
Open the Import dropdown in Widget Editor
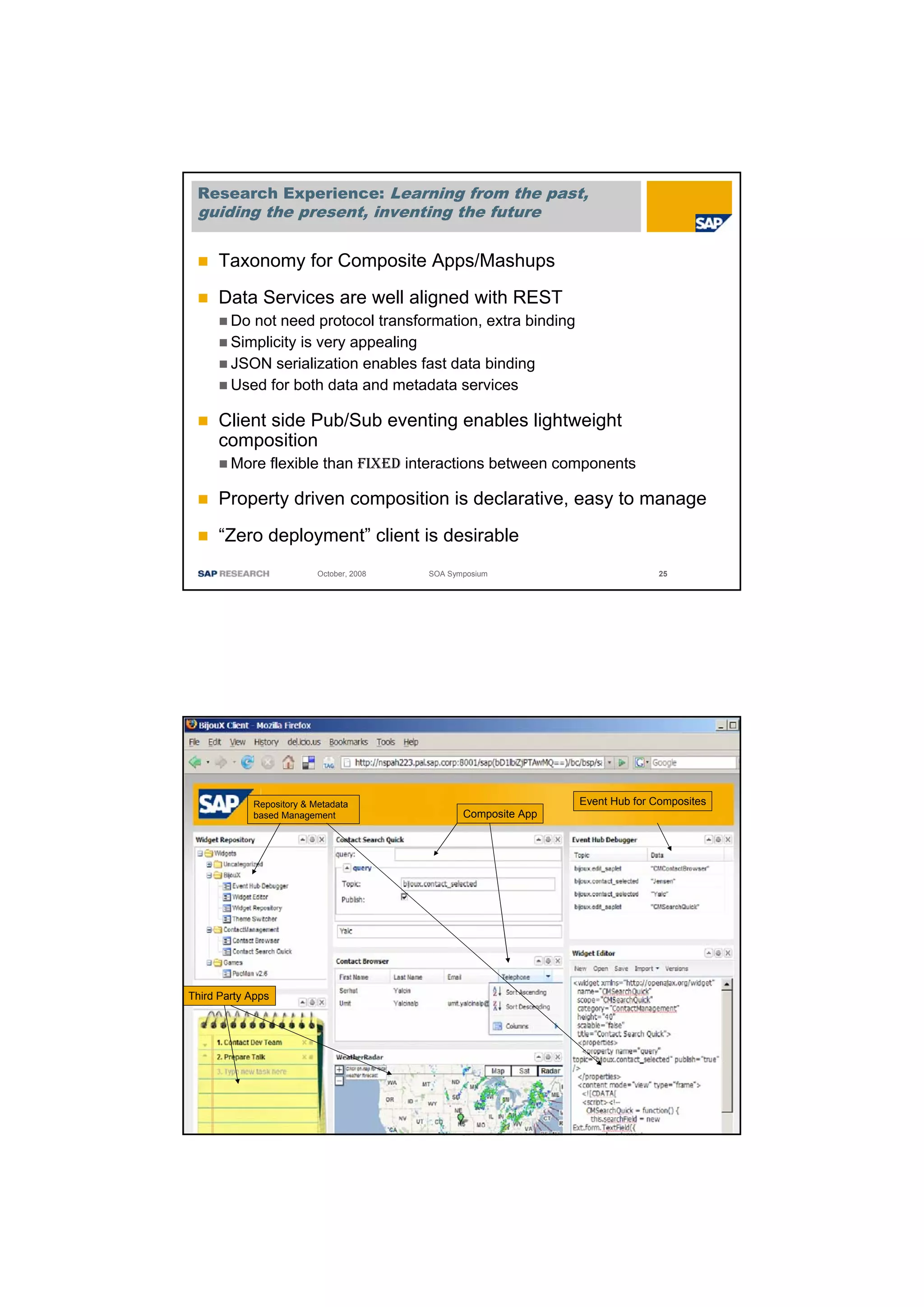click(x=647, y=968)
